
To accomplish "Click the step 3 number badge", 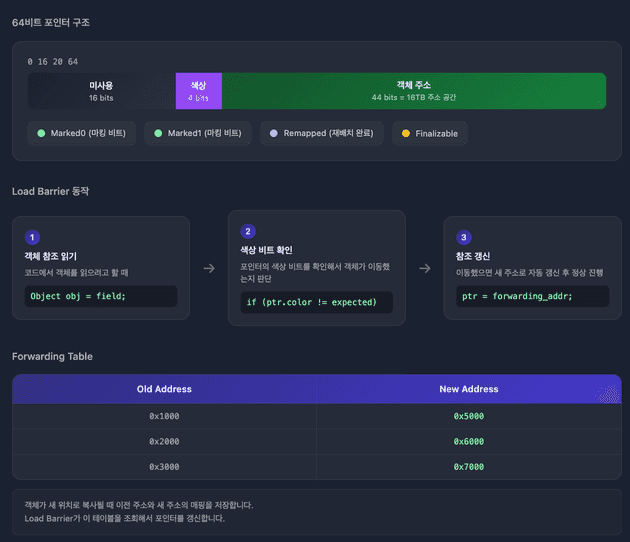I will pyautogui.click(x=464, y=237).
